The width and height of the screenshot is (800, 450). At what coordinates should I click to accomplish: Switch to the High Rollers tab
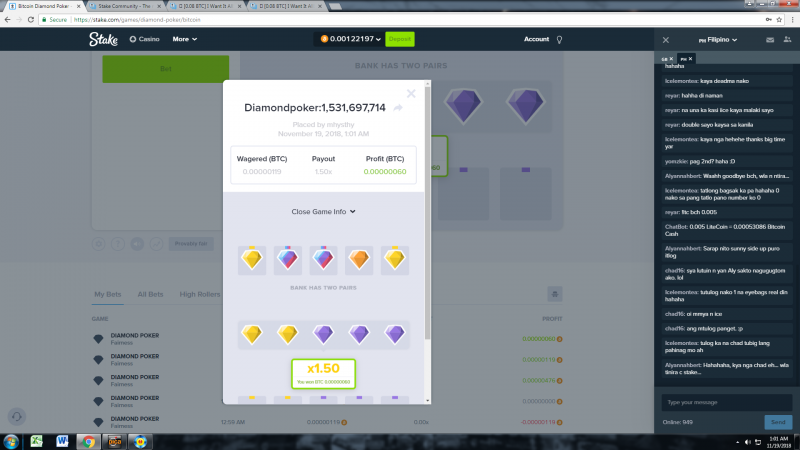[199, 294]
